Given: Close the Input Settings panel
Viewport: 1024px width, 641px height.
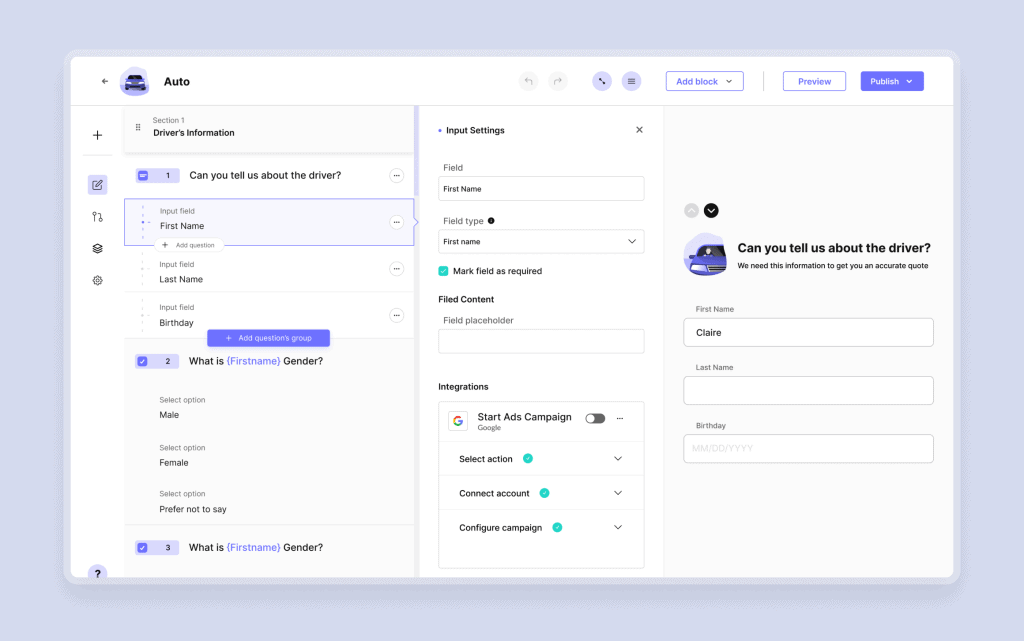Looking at the screenshot, I should pos(639,130).
